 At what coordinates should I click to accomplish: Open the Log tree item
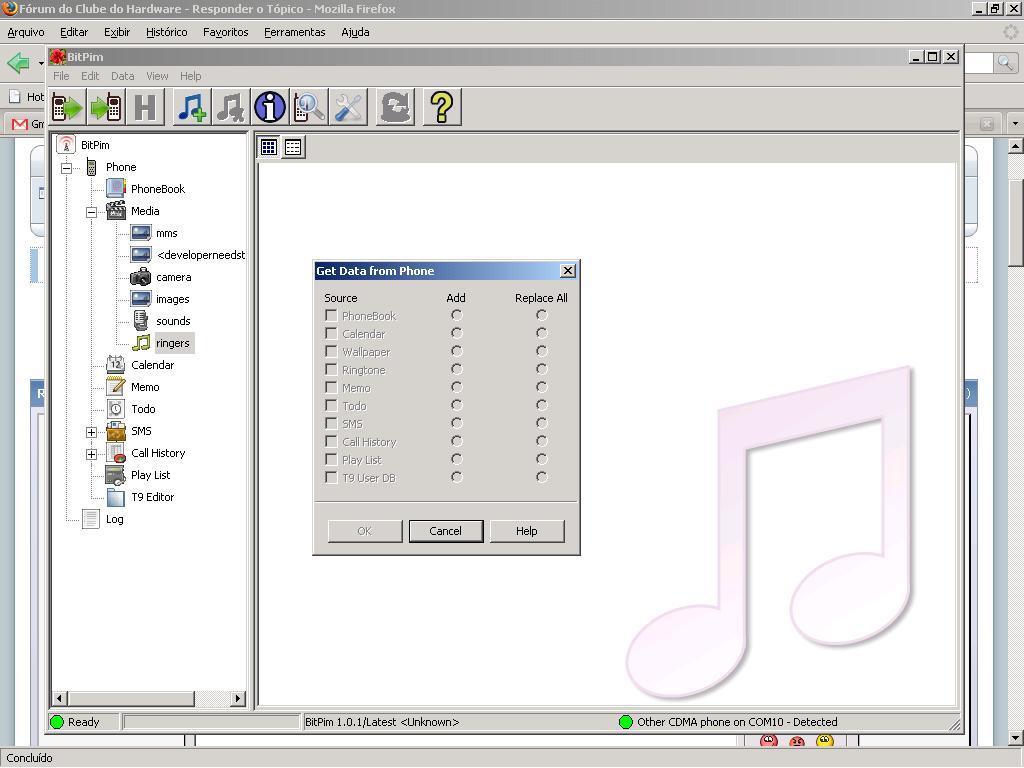pos(115,519)
